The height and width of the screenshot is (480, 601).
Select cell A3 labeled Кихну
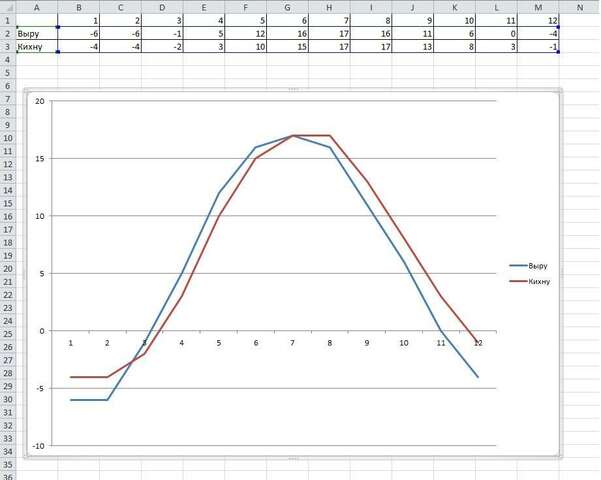pos(37,47)
